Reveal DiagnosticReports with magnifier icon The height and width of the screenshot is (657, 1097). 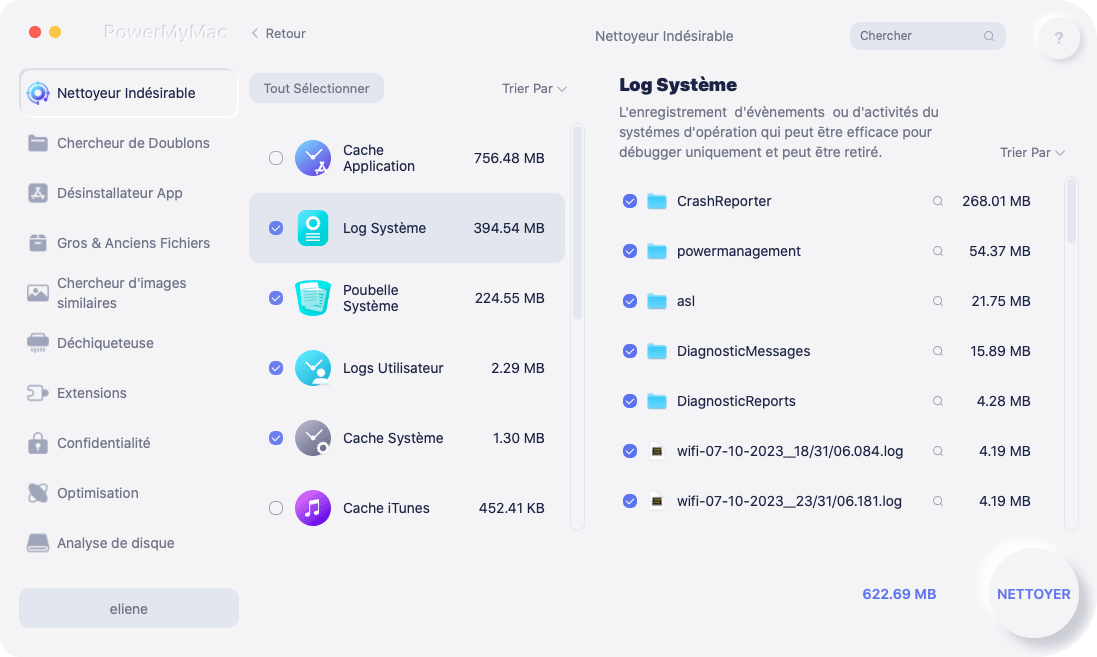937,402
